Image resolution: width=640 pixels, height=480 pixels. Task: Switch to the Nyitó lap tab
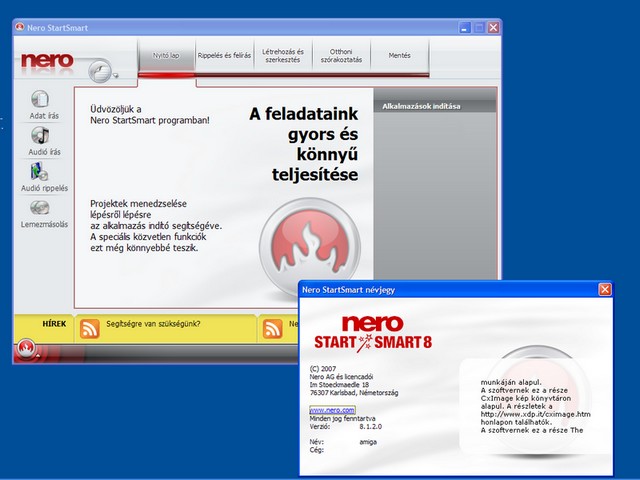pos(166,56)
